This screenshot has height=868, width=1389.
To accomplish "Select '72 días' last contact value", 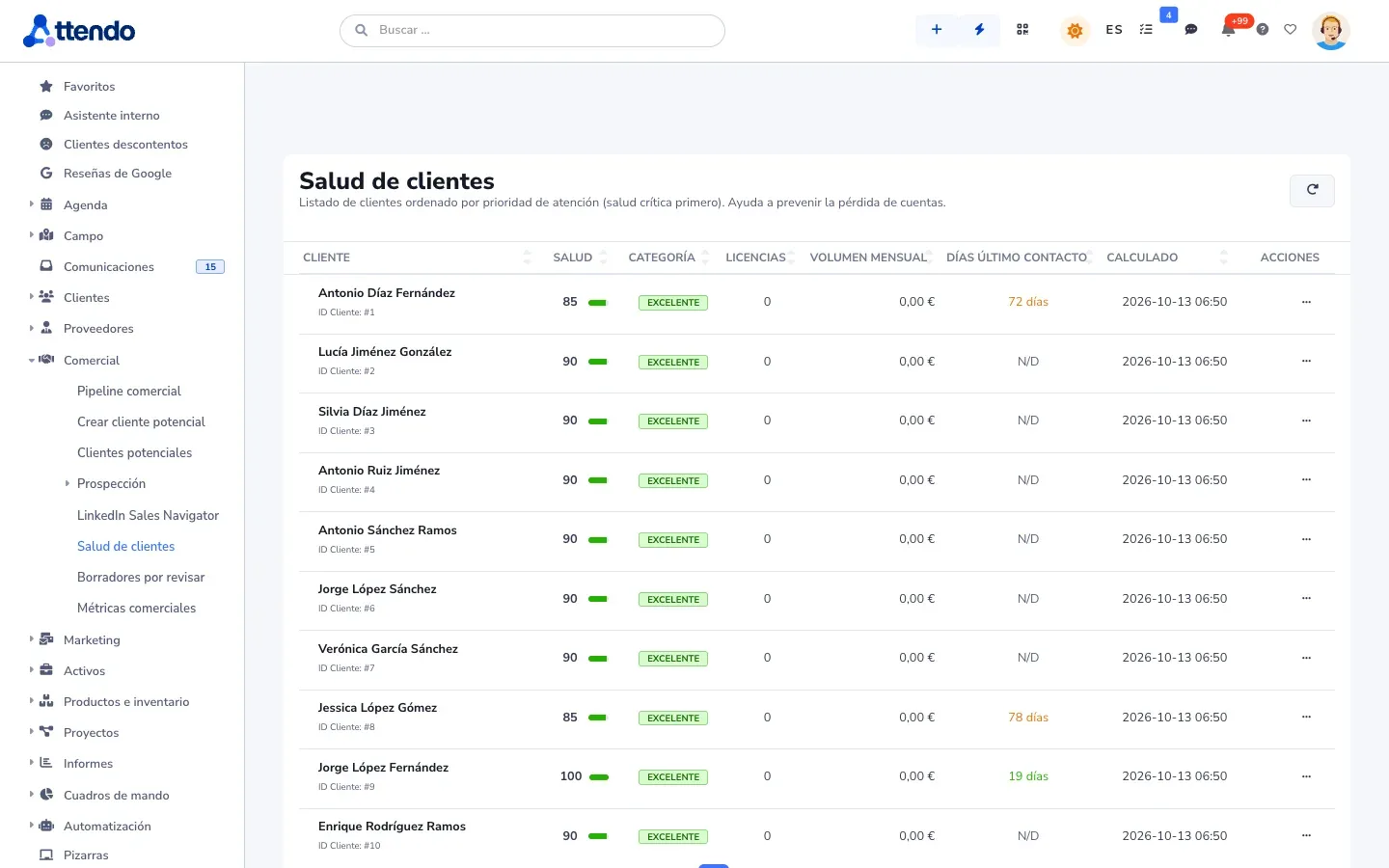I will tap(1028, 302).
